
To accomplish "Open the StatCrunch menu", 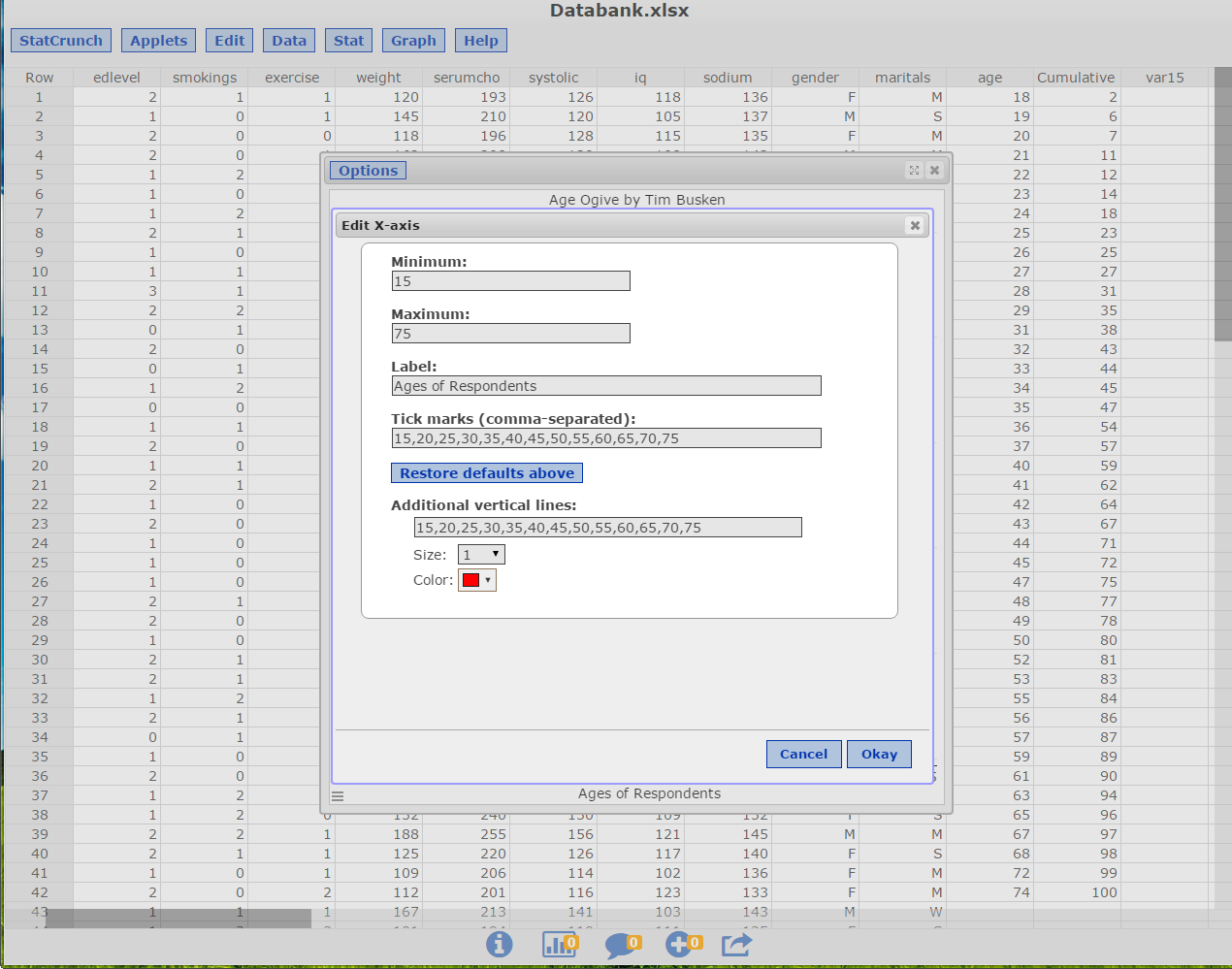I will click(61, 41).
